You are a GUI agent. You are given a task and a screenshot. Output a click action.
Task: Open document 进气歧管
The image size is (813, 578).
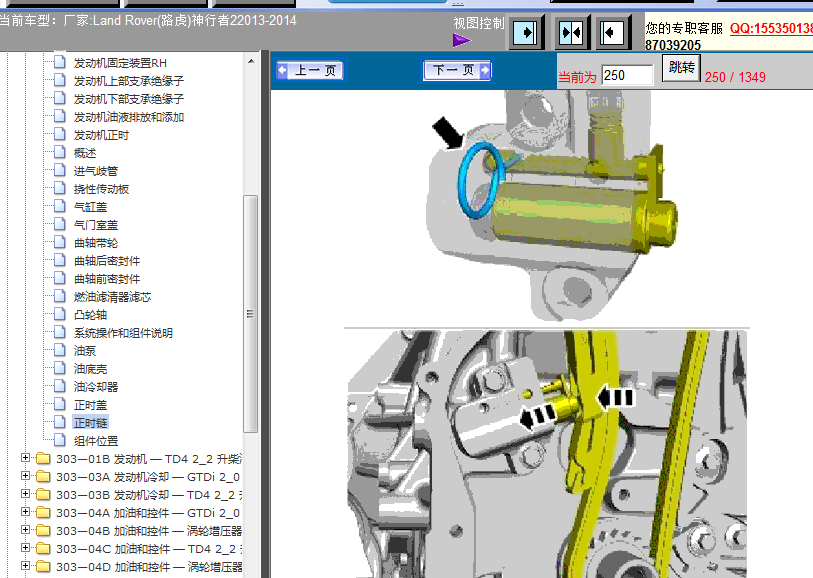(x=96, y=171)
